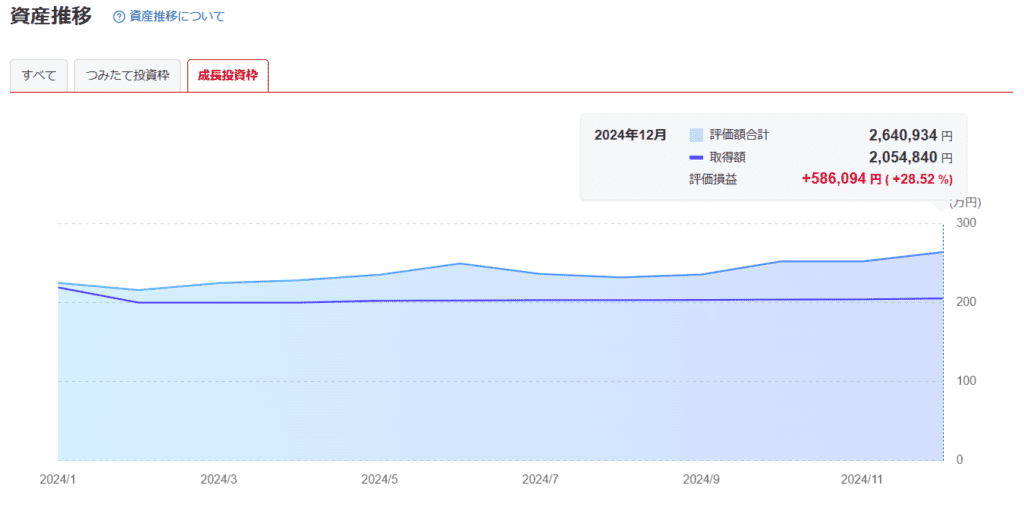Click the 評価損益 label
1024x520 pixels.
point(713,180)
